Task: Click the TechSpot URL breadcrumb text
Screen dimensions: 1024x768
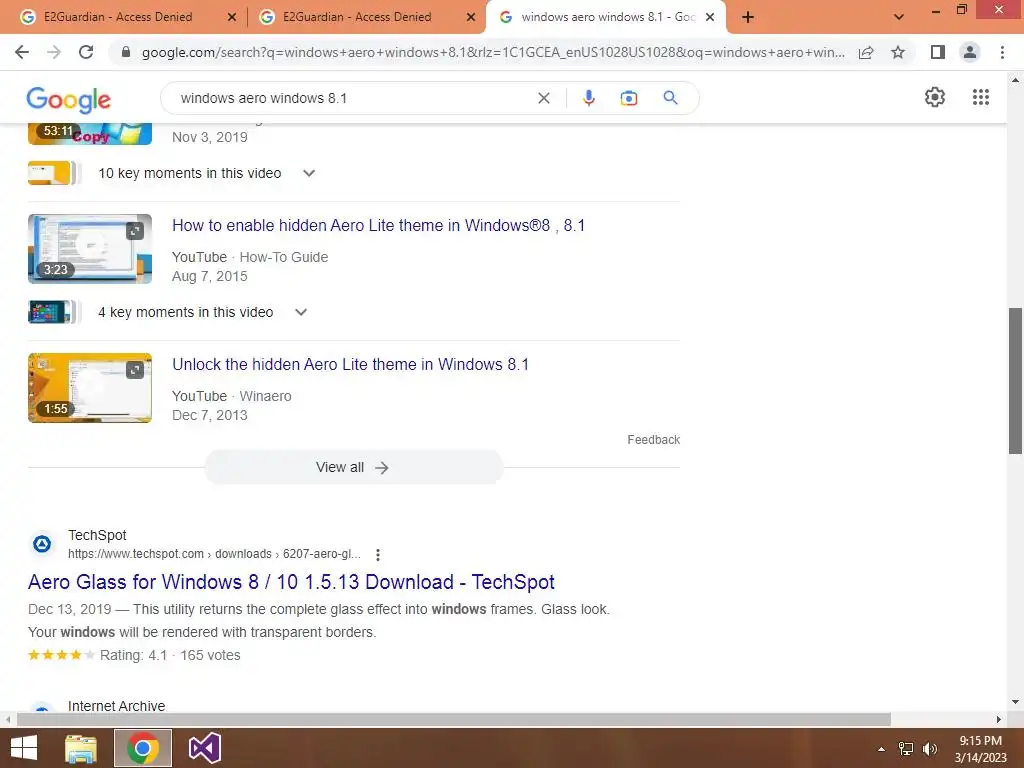Action: [214, 554]
